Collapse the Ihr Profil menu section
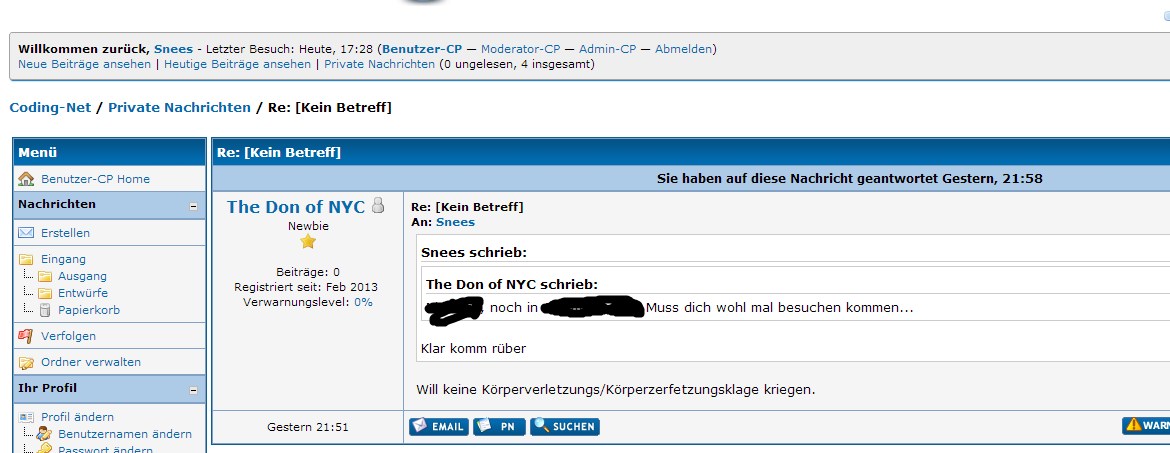 coord(193,390)
